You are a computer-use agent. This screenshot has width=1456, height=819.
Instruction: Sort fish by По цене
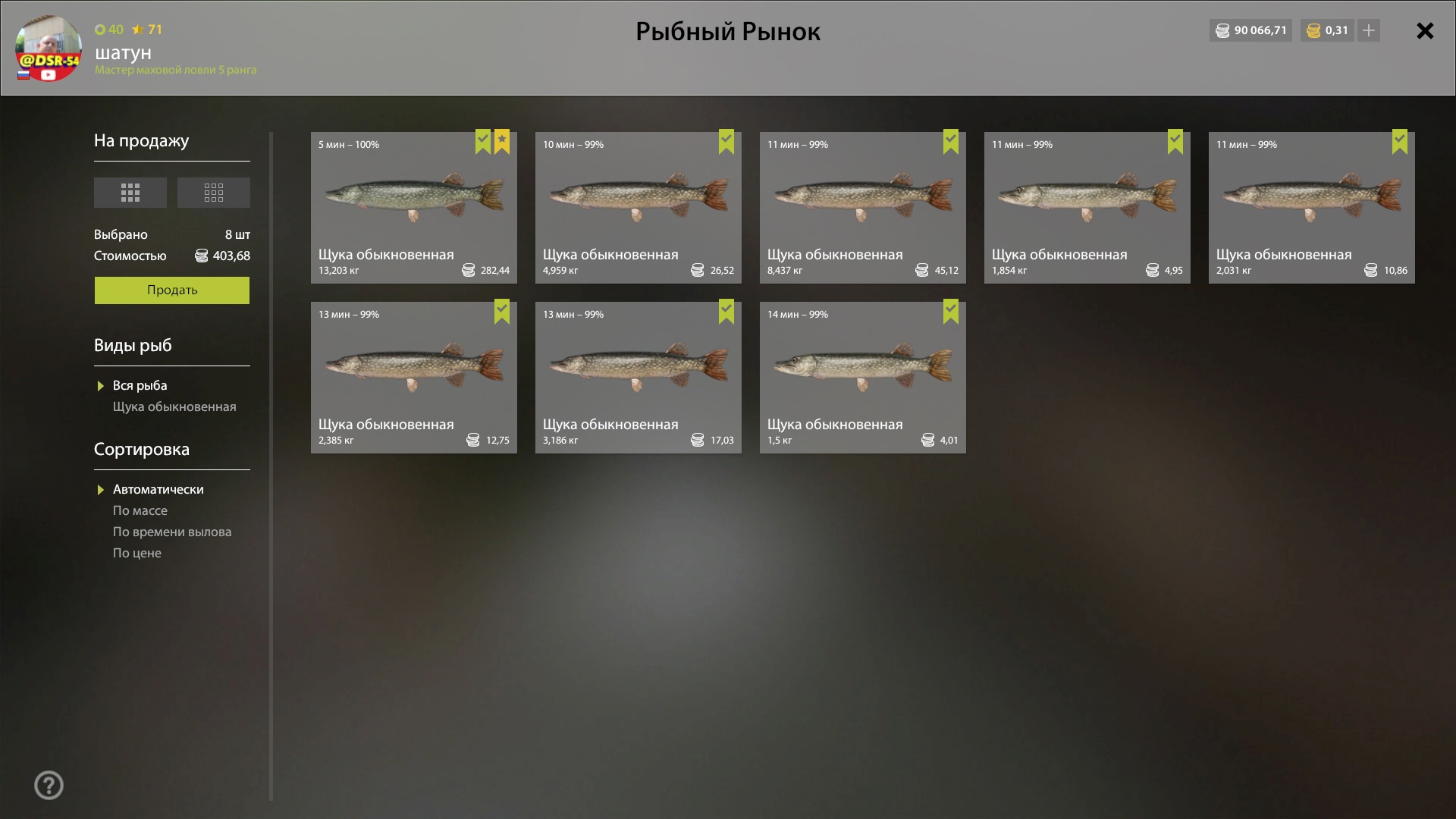137,553
